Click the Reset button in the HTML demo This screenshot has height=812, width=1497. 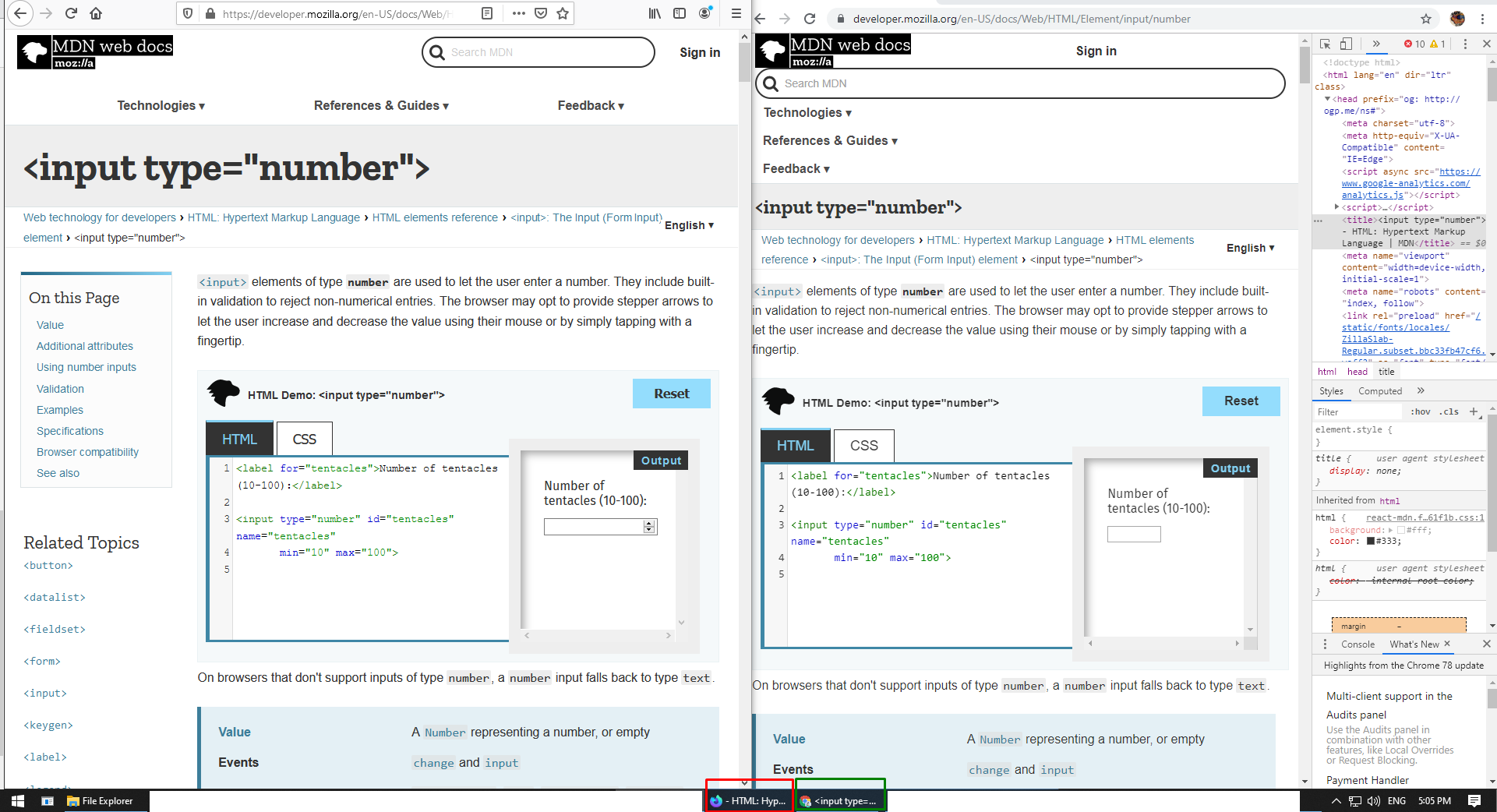point(671,394)
